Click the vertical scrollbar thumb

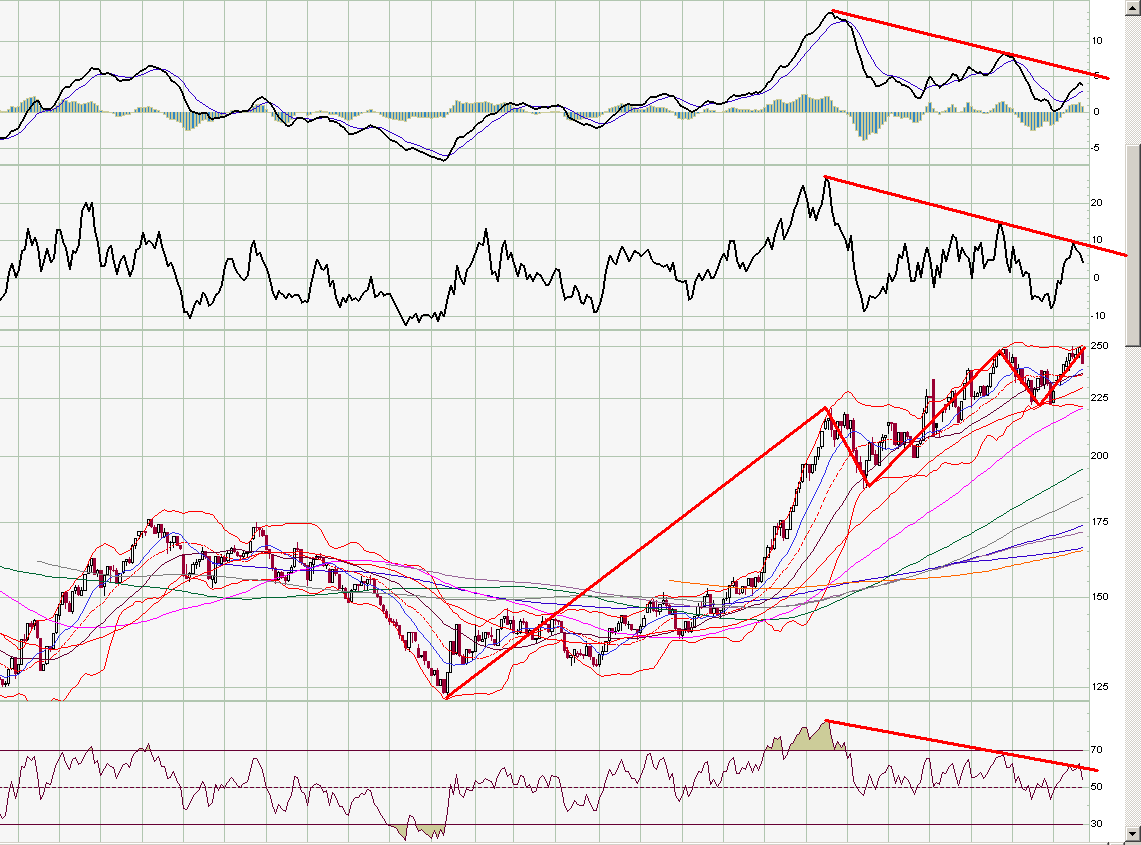tap(1134, 245)
